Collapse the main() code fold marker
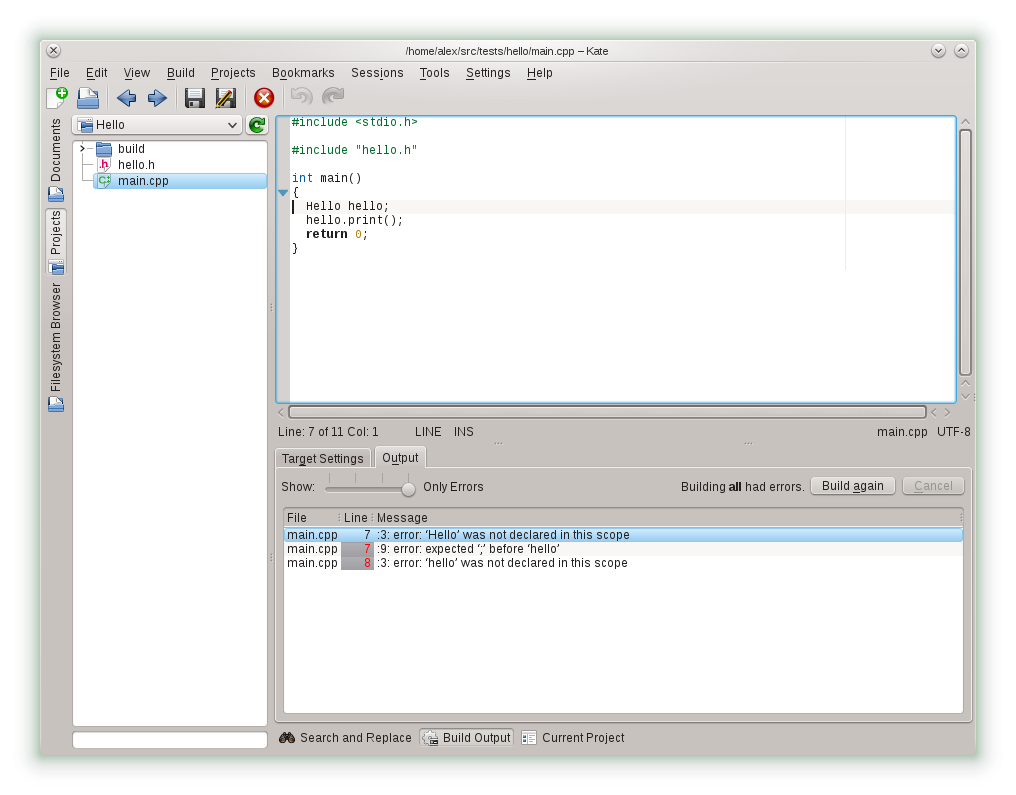 click(282, 192)
